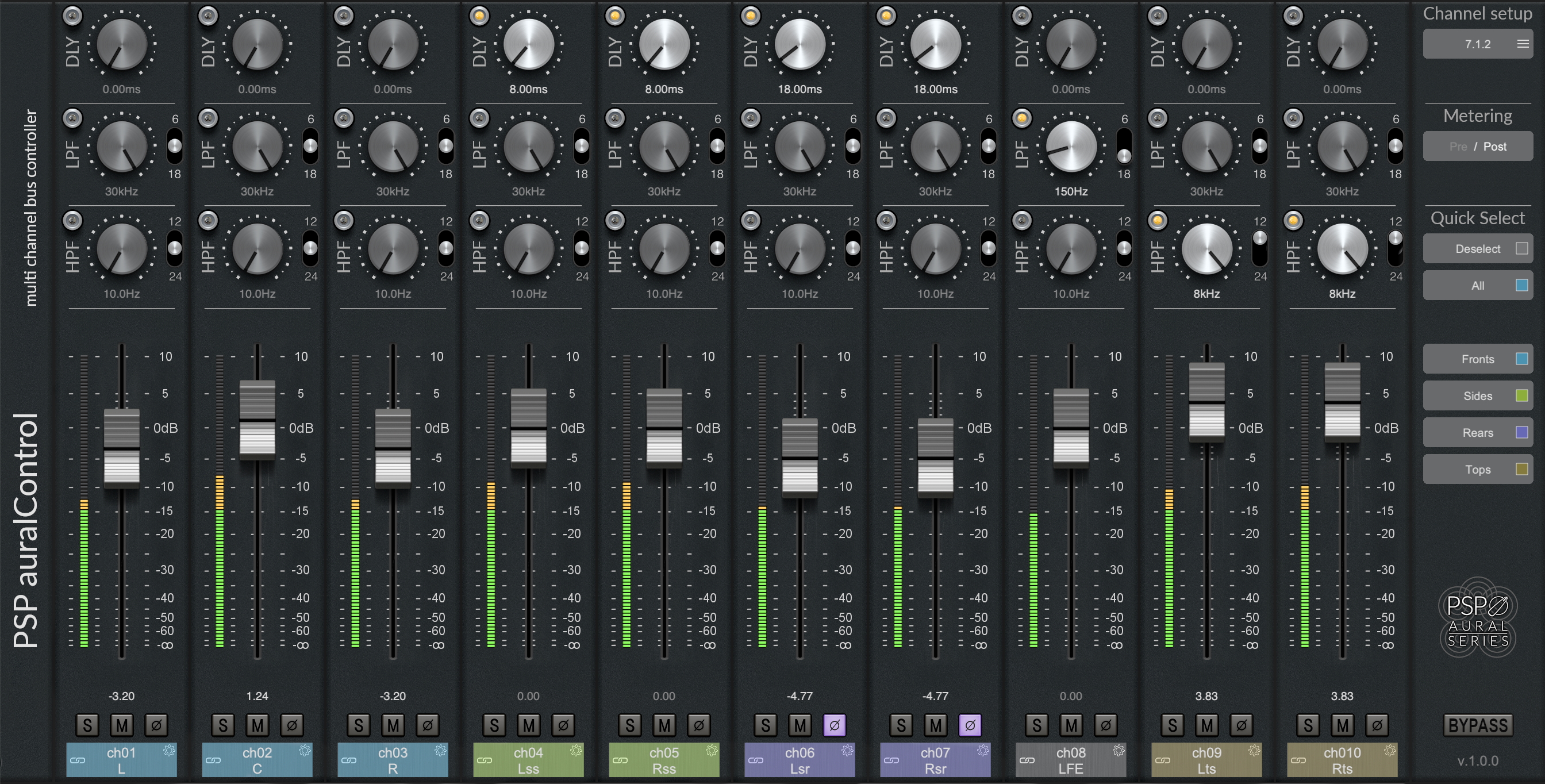Invert phase on ch06 Lsr channel
This screenshot has width=1545, height=784.
(834, 725)
